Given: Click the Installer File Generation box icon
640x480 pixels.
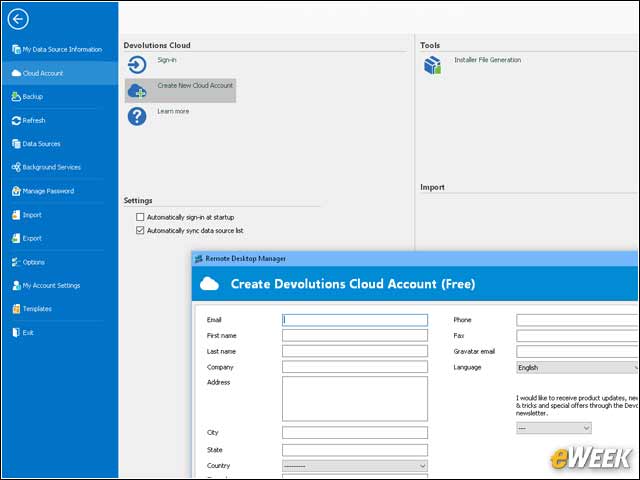Looking at the screenshot, I should (432, 65).
